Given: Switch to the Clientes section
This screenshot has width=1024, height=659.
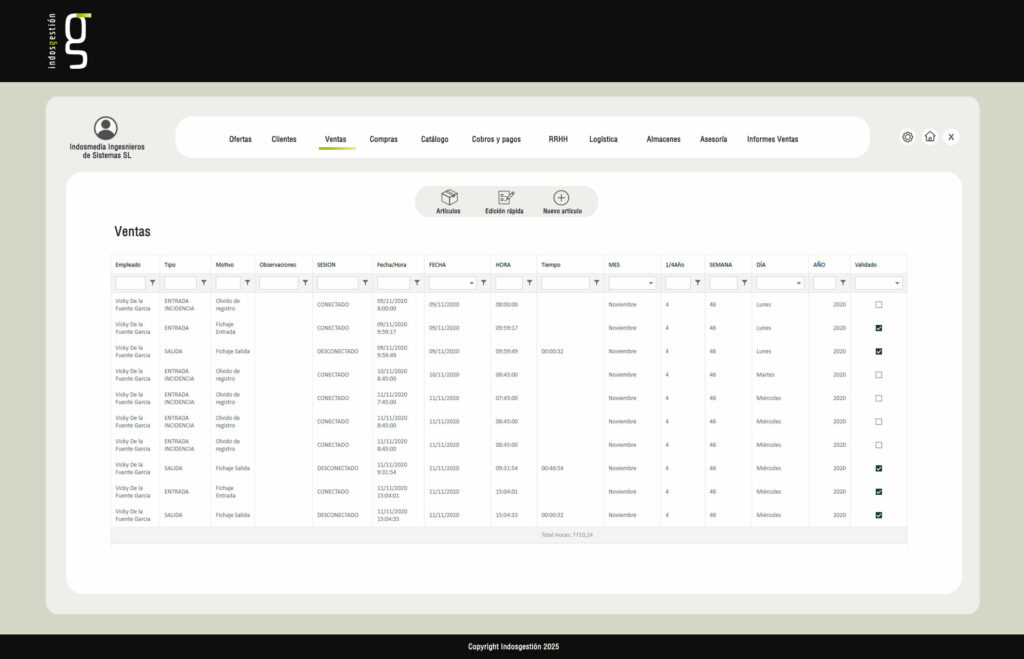Looking at the screenshot, I should (284, 139).
